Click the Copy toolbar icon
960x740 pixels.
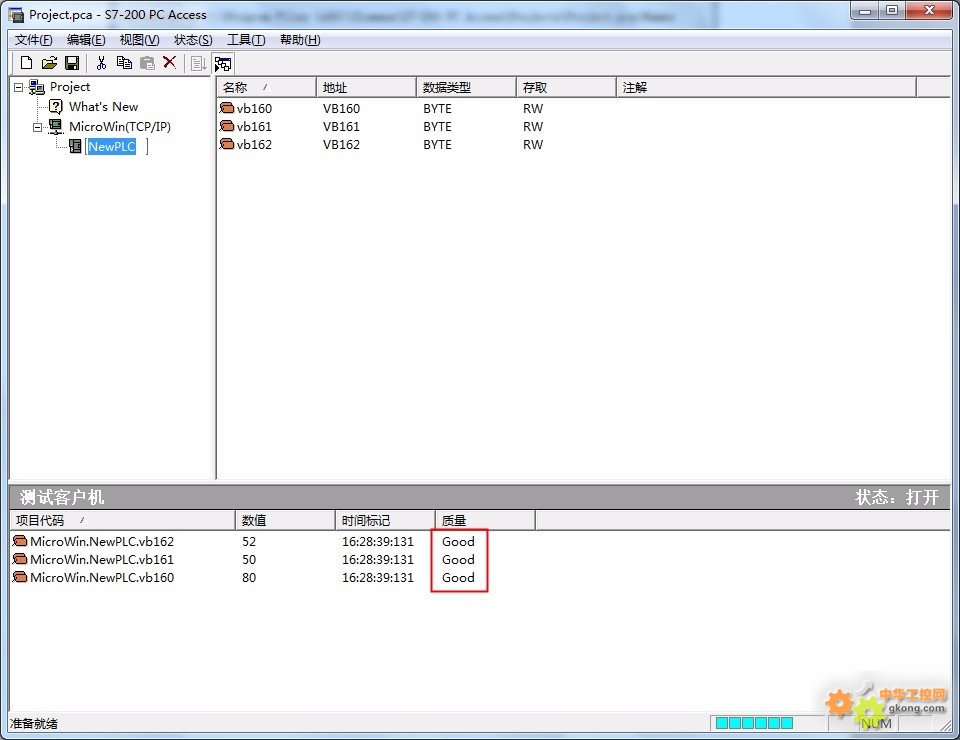(124, 63)
